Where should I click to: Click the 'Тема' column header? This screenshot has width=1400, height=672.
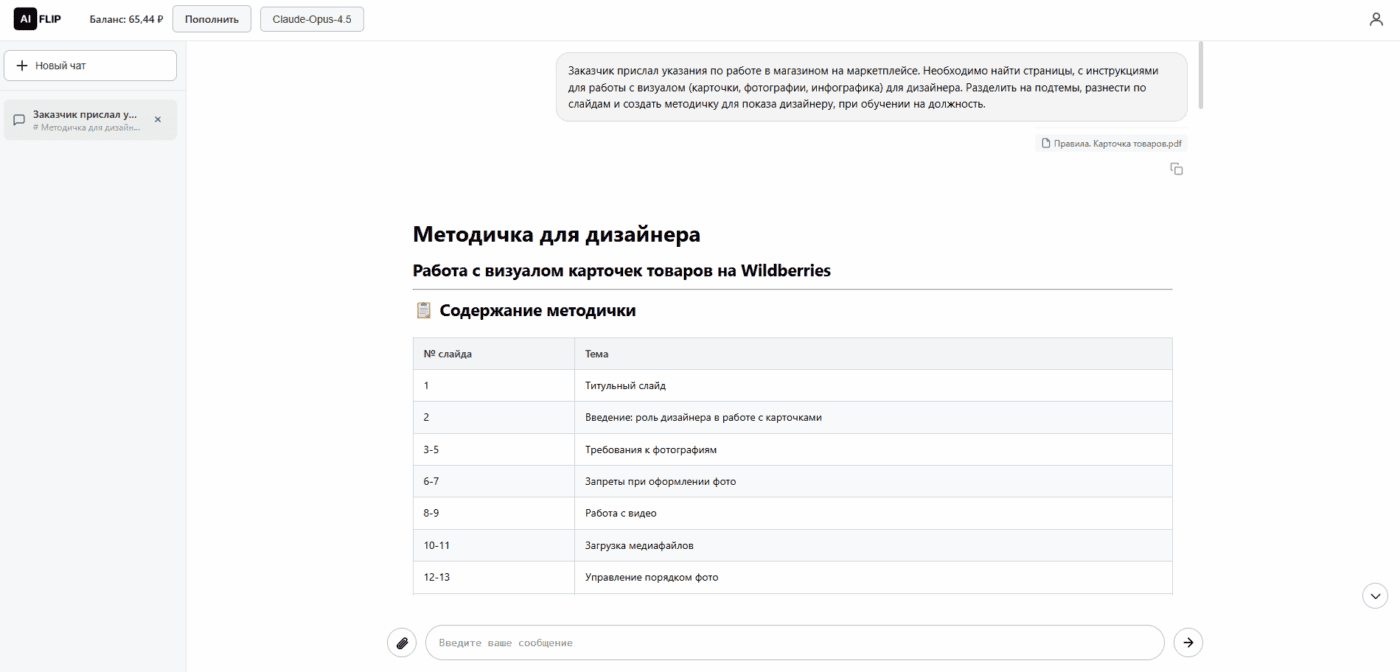click(x=873, y=354)
